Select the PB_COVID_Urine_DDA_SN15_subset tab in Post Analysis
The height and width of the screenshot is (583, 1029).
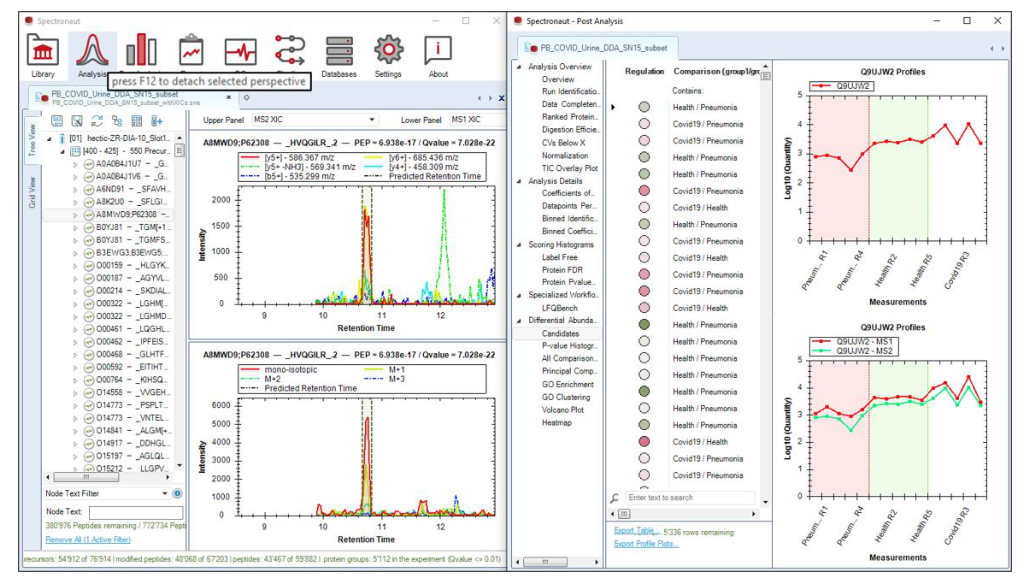point(597,48)
